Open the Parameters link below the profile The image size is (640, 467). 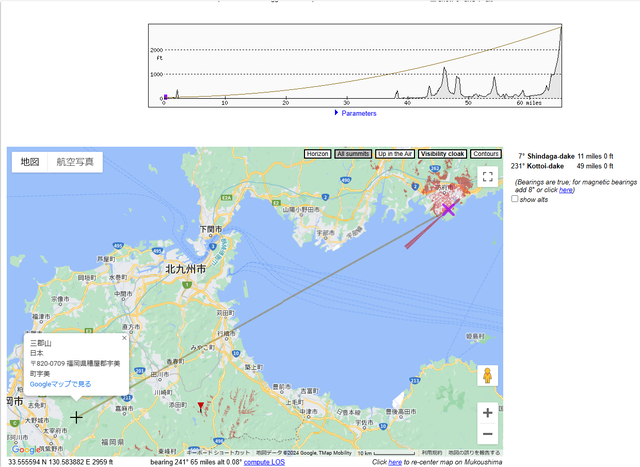[x=359, y=113]
